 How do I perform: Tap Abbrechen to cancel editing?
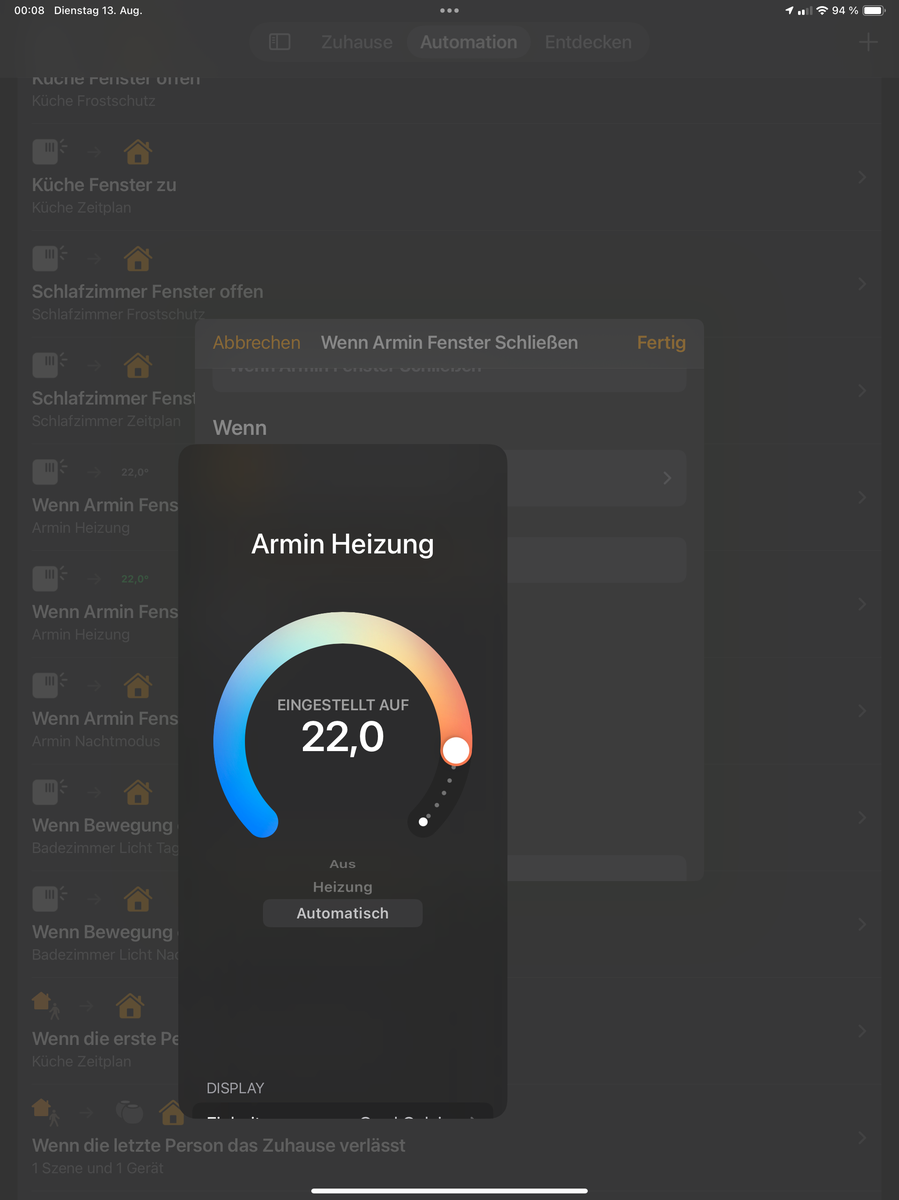256,343
